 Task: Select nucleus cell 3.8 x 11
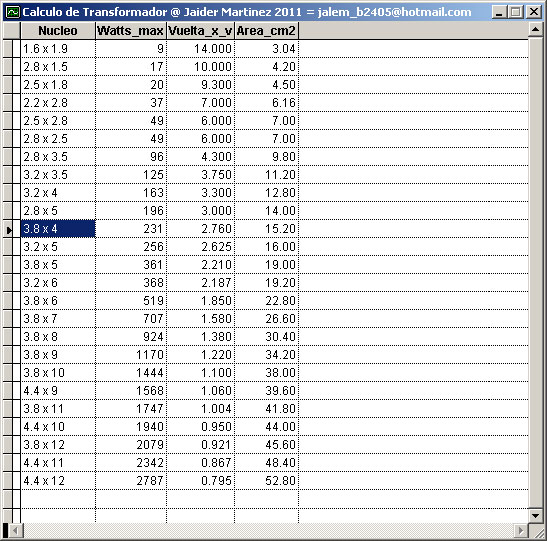coord(58,409)
